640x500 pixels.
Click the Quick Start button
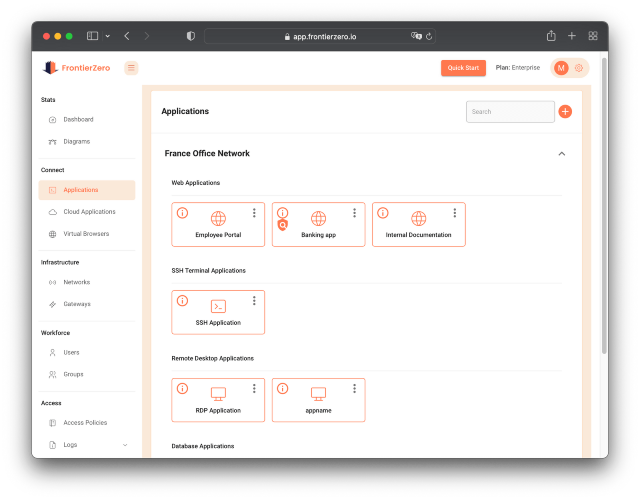463,68
